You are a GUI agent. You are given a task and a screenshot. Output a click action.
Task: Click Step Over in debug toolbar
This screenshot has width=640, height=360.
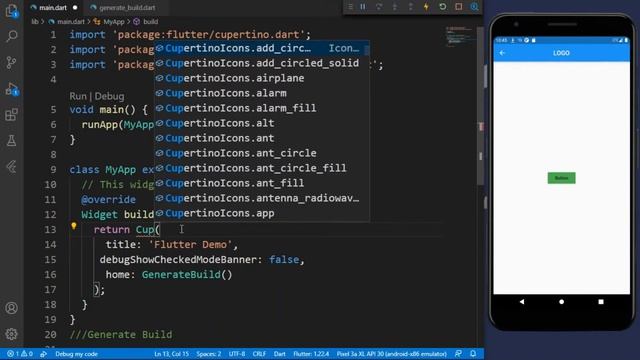pos(379,7)
